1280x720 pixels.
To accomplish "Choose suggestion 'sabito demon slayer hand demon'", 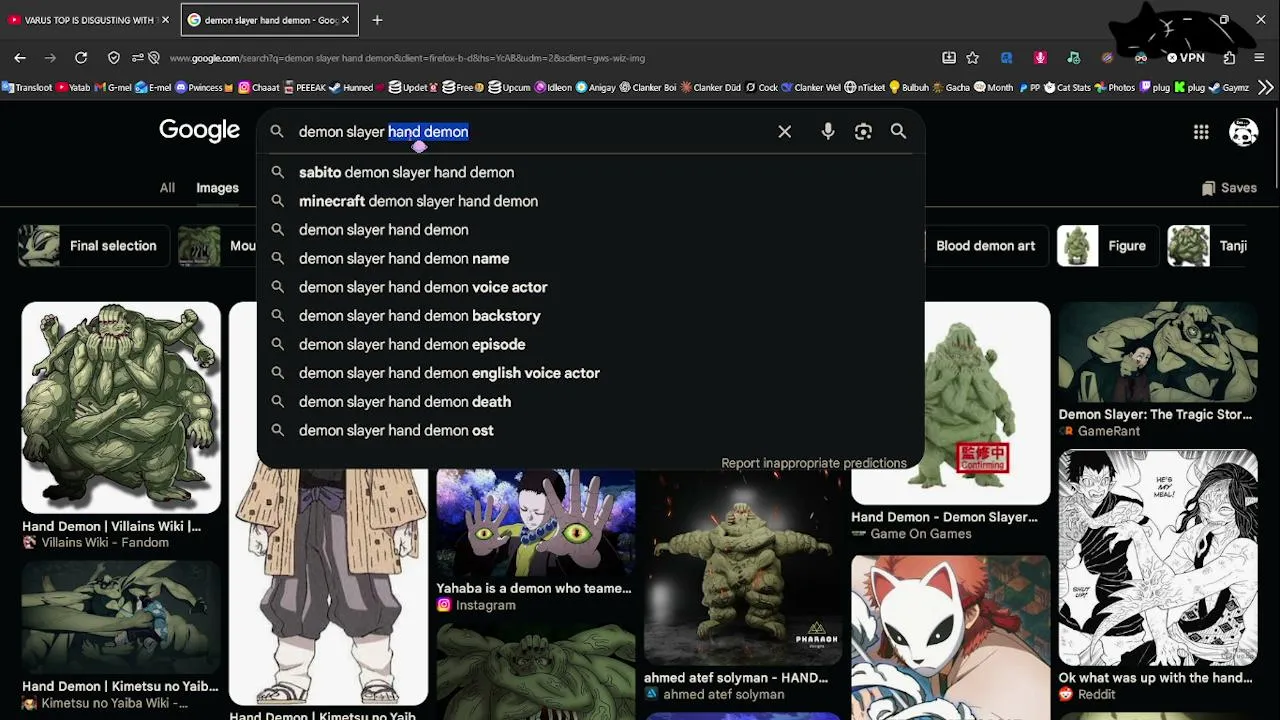I will [590, 173].
